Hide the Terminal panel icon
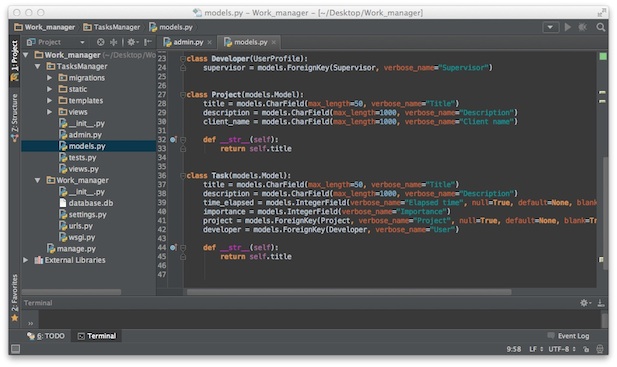The width and height of the screenshot is (617, 367). pyautogui.click(x=600, y=303)
